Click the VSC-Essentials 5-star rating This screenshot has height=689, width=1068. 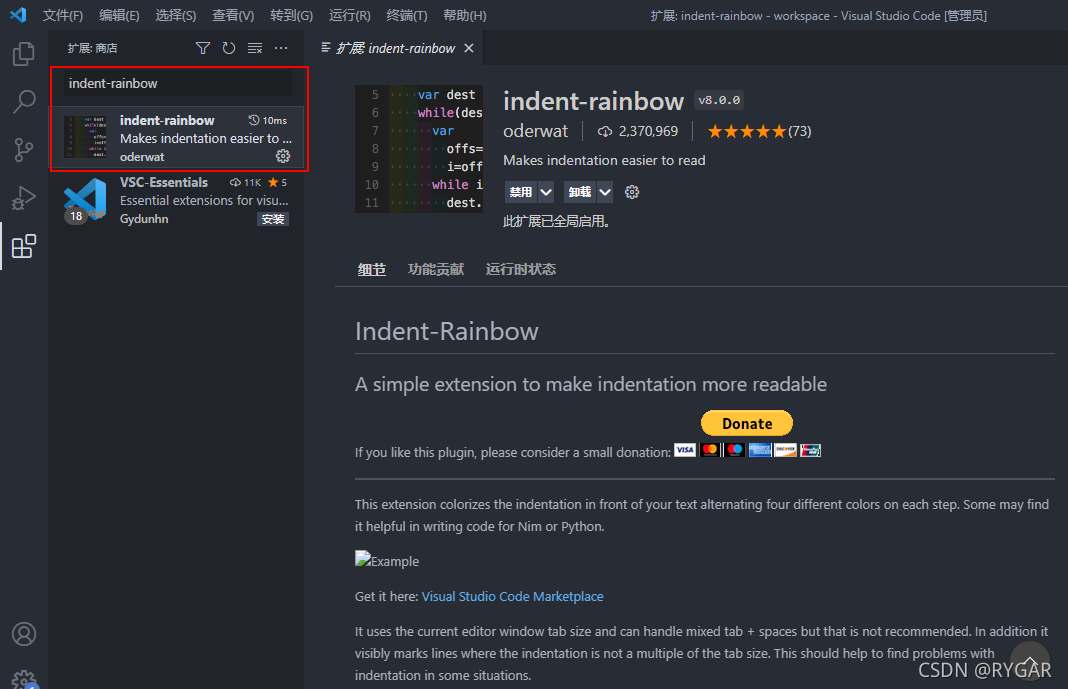[277, 182]
